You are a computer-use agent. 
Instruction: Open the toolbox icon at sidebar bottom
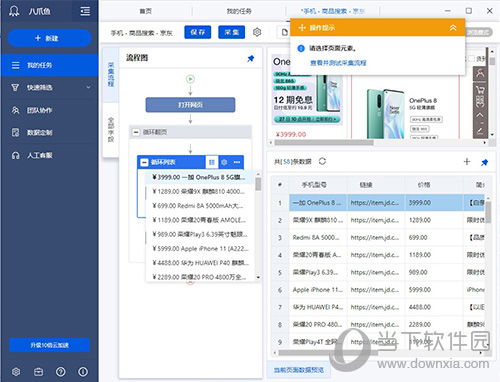point(38,371)
